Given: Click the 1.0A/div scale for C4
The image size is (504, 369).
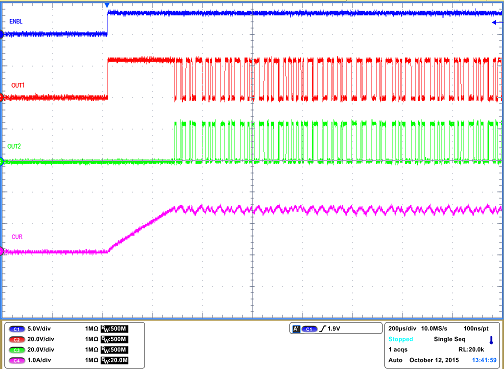Looking at the screenshot, I should click(x=39, y=360).
